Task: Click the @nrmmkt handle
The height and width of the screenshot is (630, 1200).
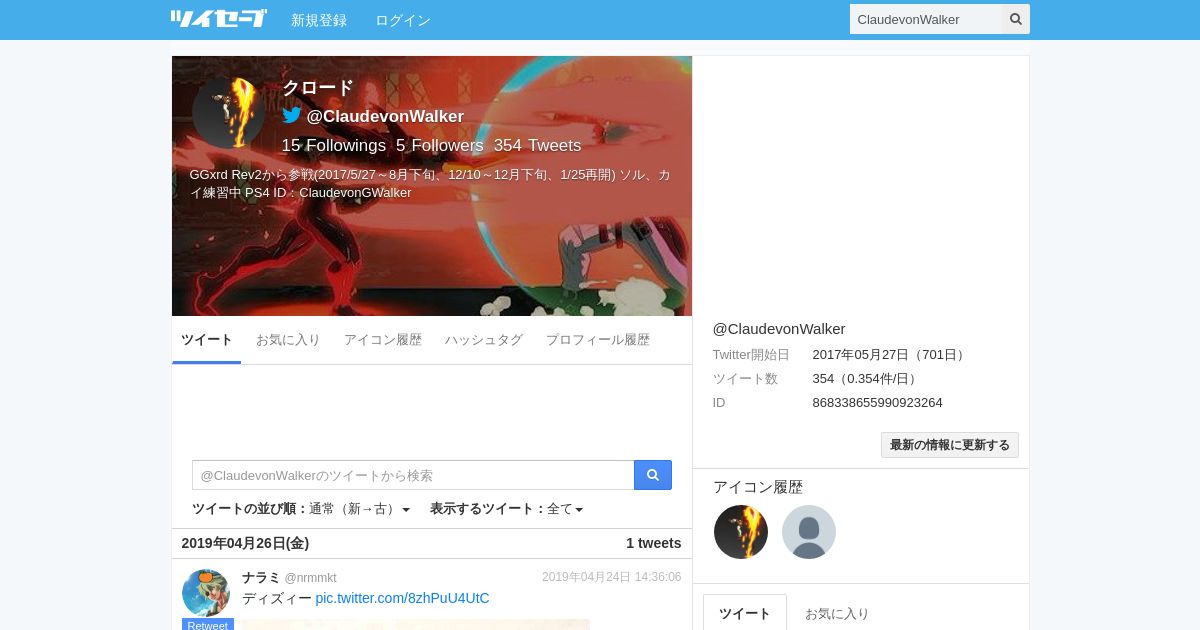Action: pyautogui.click(x=310, y=578)
